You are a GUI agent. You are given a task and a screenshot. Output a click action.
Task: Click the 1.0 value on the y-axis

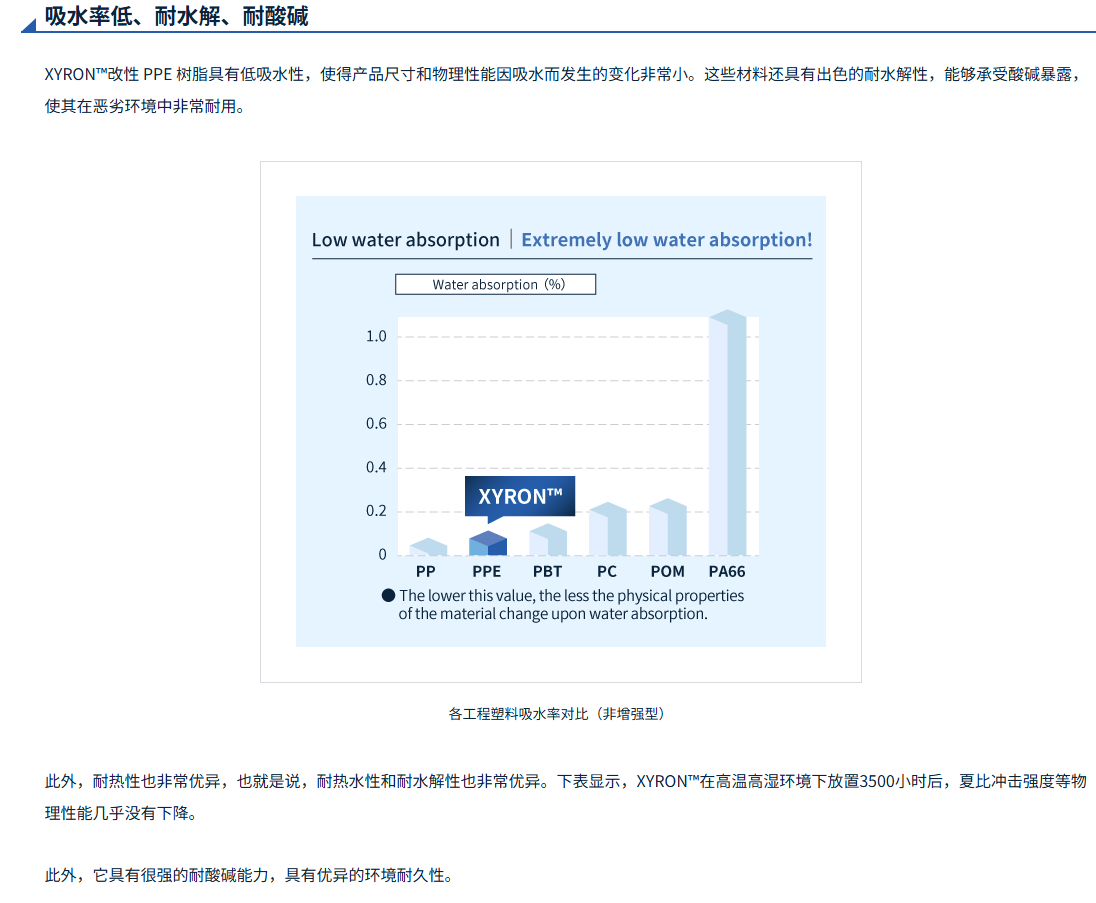376,336
